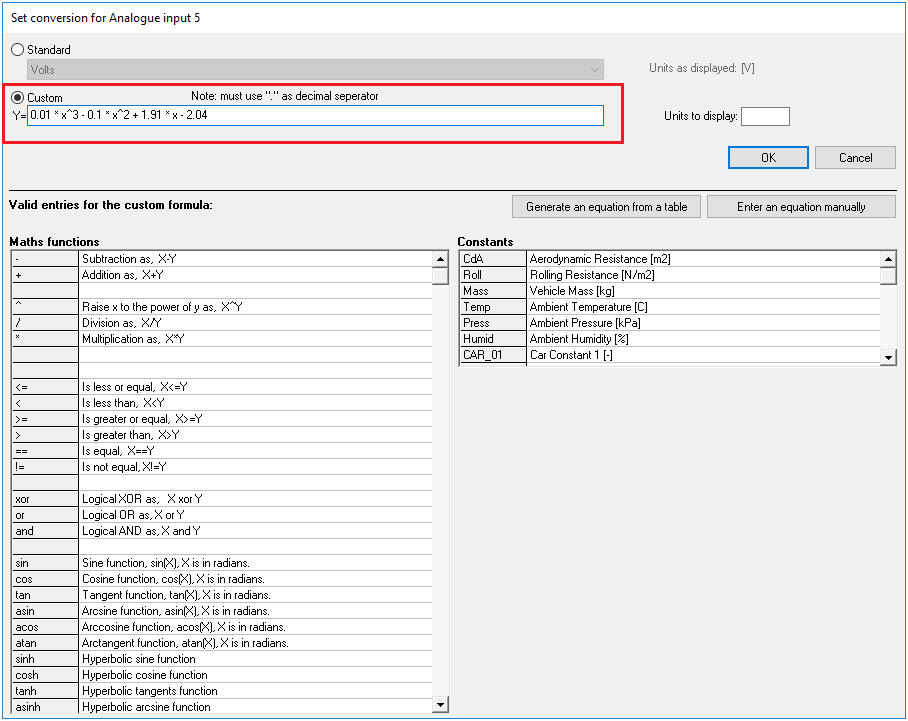Select the Custom conversion radio button
This screenshot has width=908, height=721.
17,98
